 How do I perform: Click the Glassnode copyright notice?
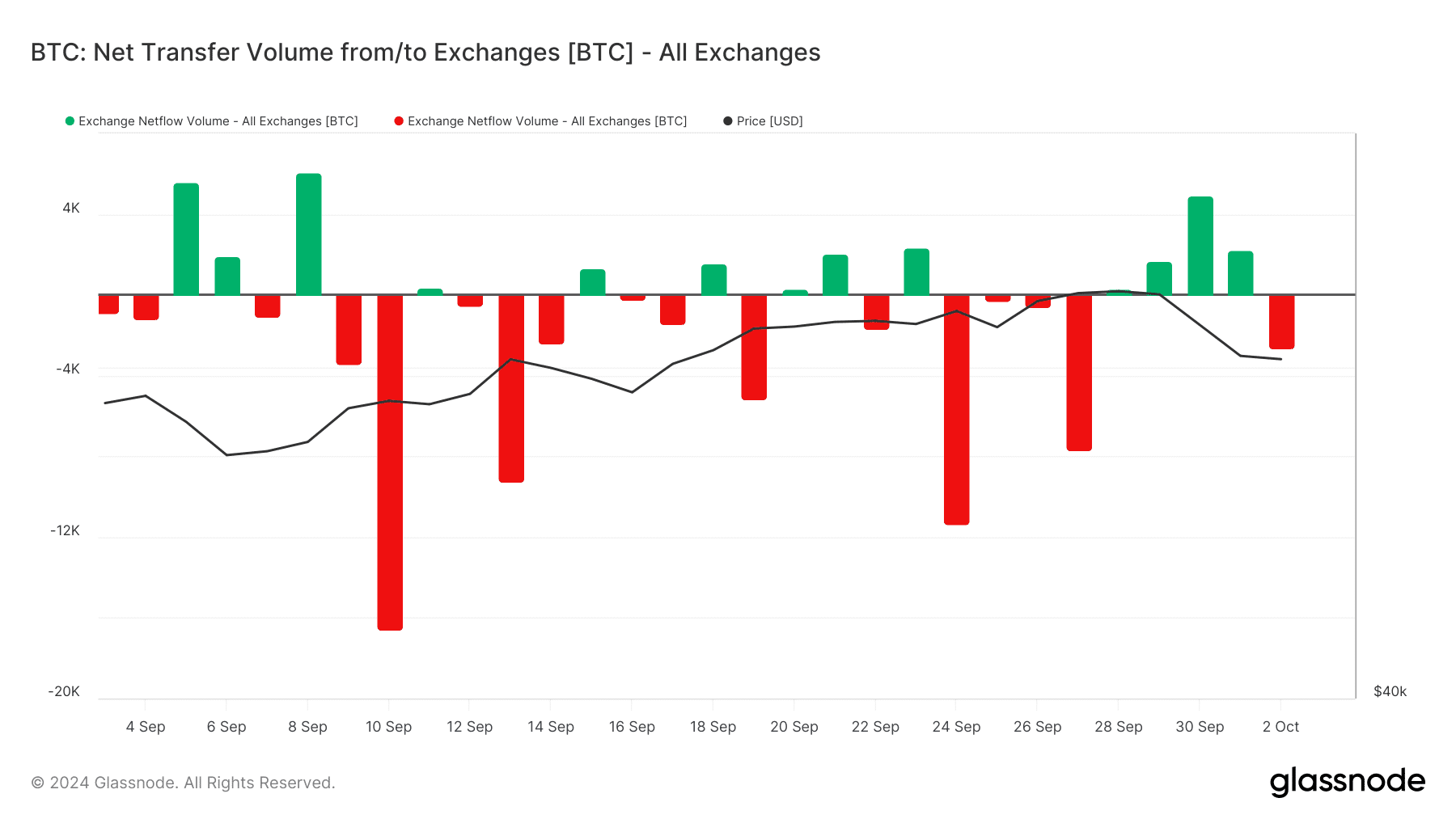[183, 783]
